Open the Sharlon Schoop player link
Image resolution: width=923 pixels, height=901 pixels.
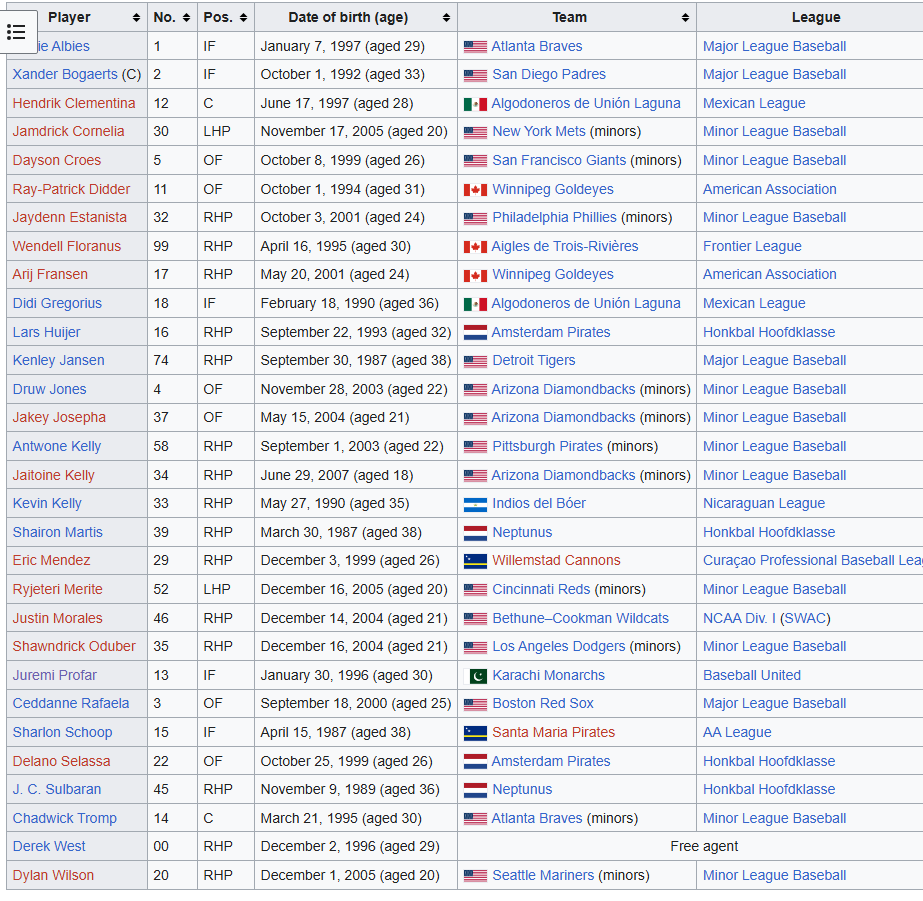62,733
